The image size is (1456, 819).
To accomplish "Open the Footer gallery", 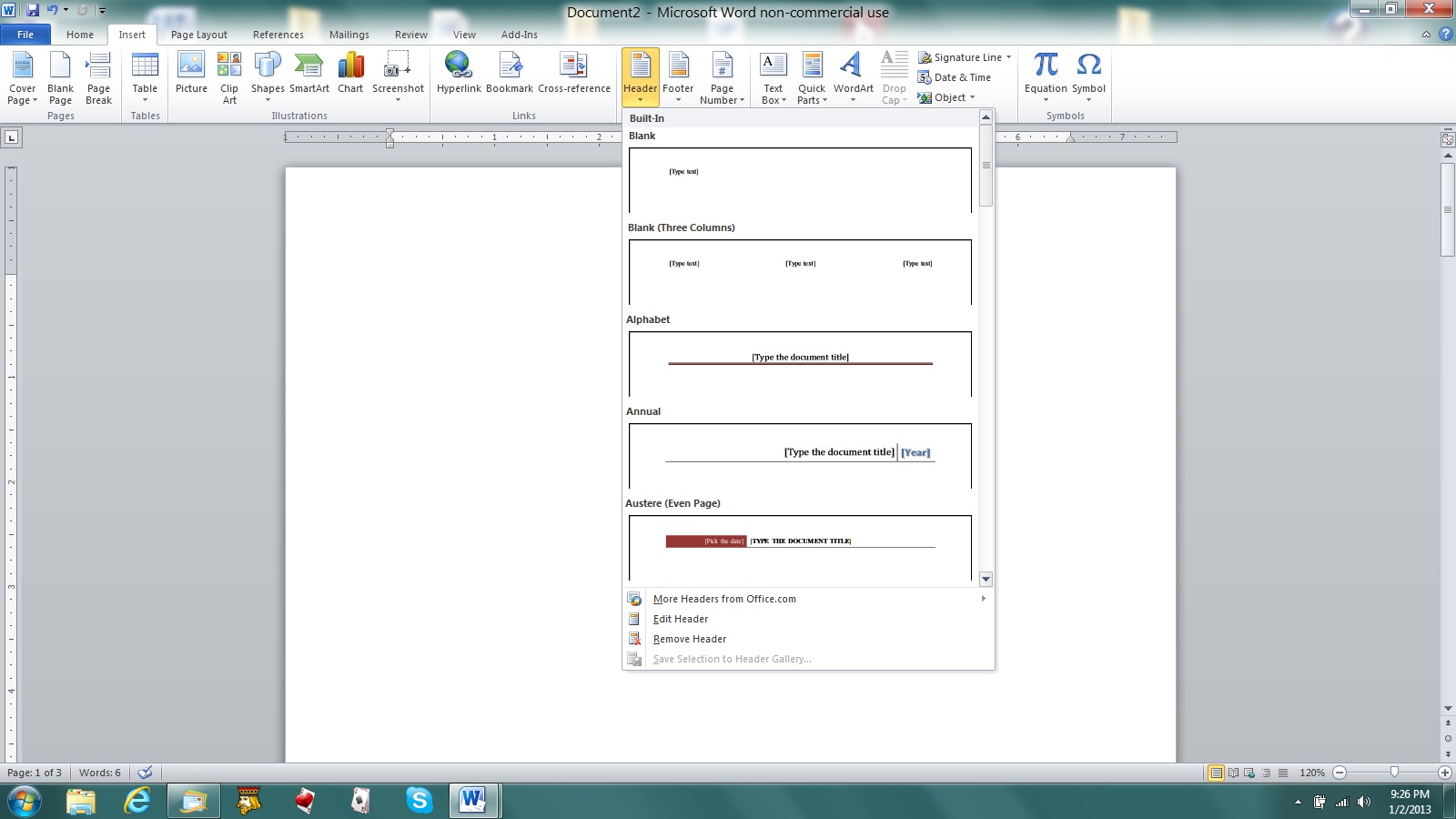I will click(678, 78).
